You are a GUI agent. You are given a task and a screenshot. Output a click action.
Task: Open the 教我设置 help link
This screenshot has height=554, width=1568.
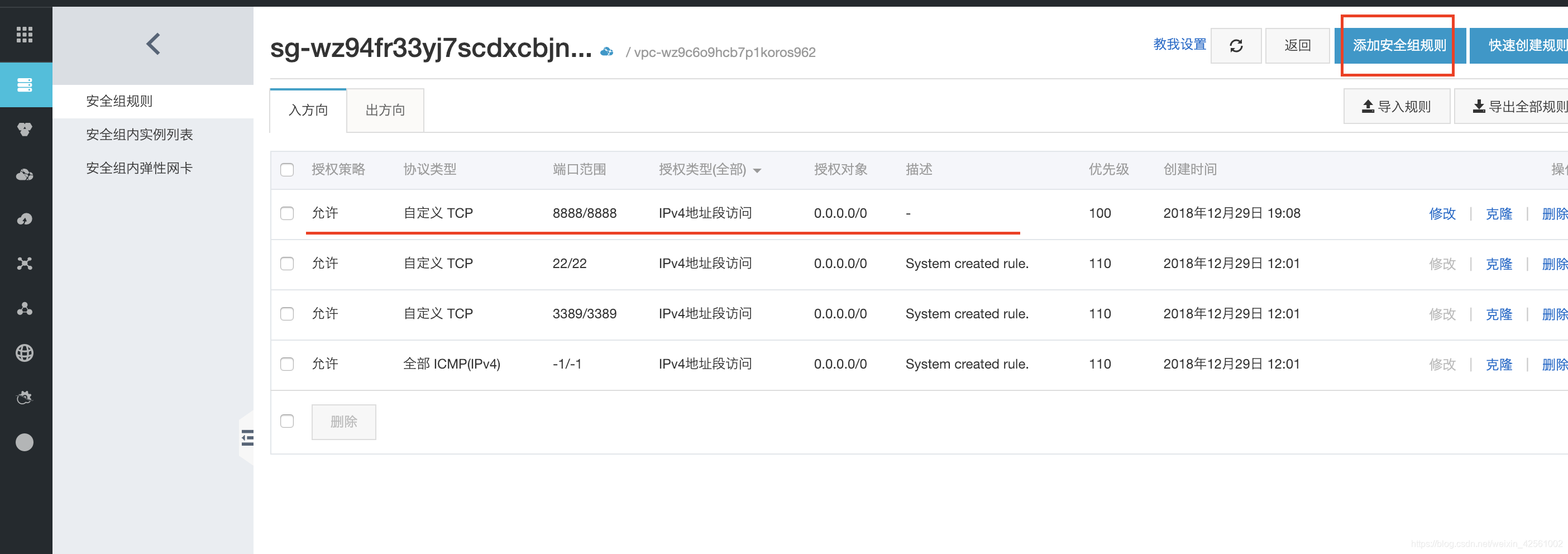click(1179, 45)
